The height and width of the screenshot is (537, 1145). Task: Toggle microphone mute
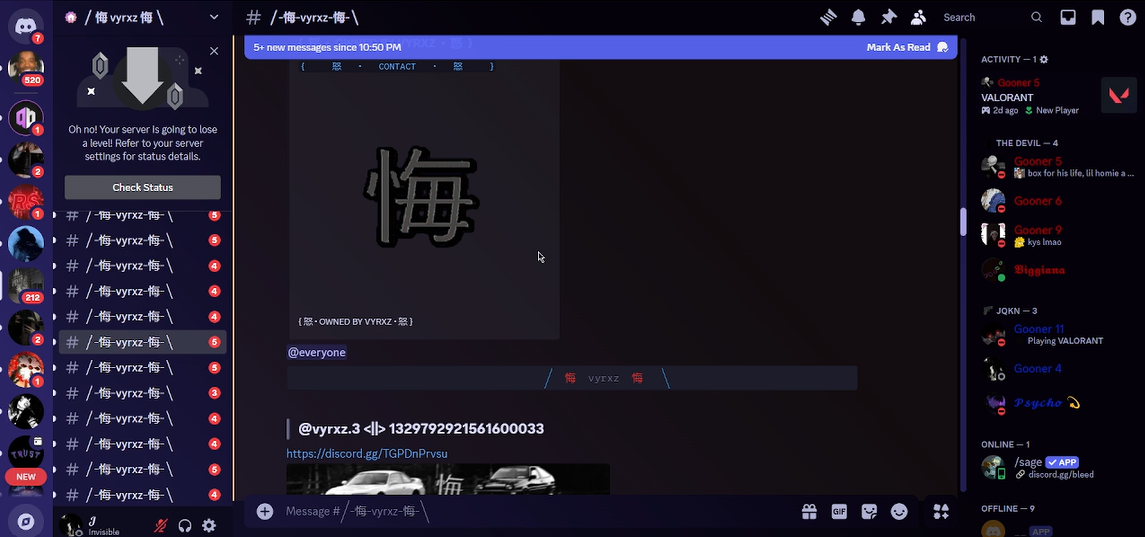[160, 525]
